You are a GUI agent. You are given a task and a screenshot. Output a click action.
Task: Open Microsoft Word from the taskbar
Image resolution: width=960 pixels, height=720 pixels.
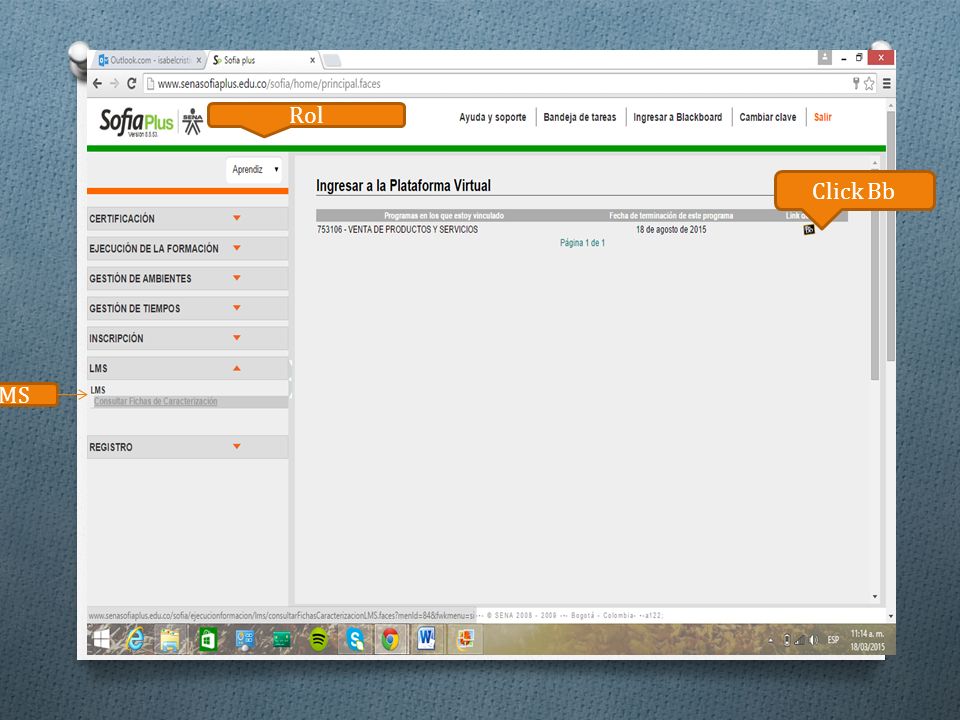[x=426, y=639]
